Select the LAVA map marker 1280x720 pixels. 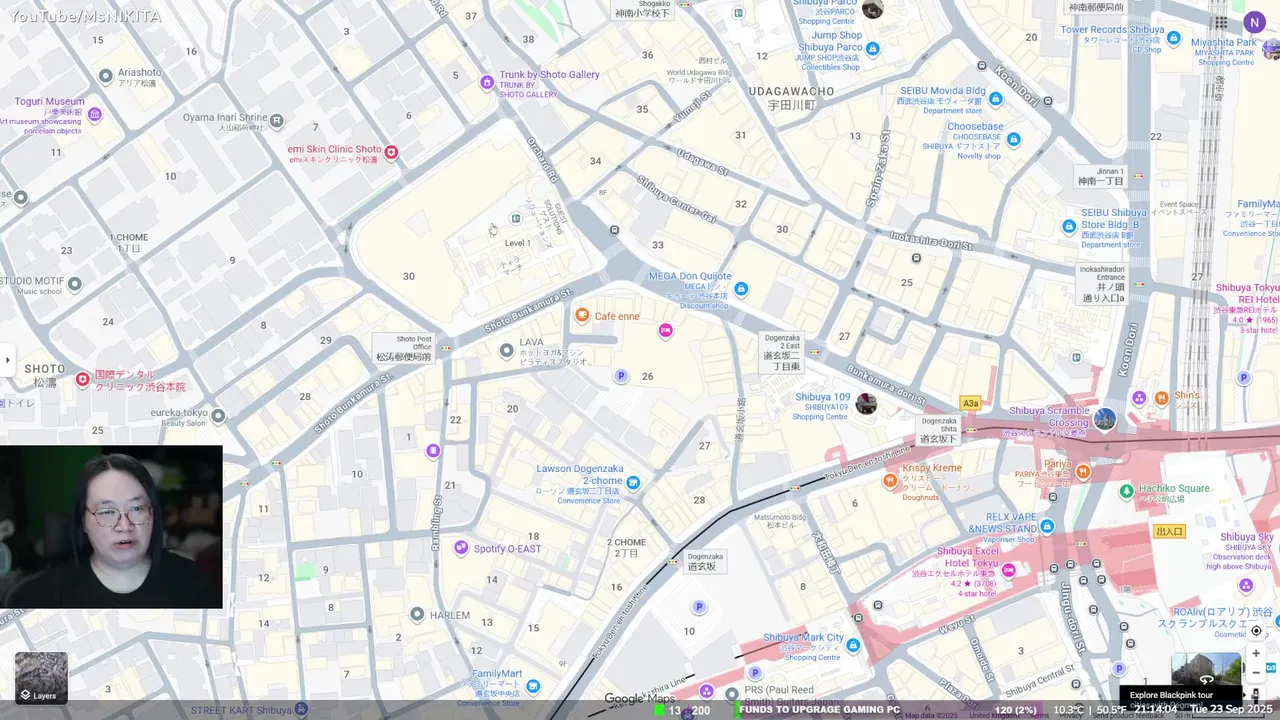507,350
